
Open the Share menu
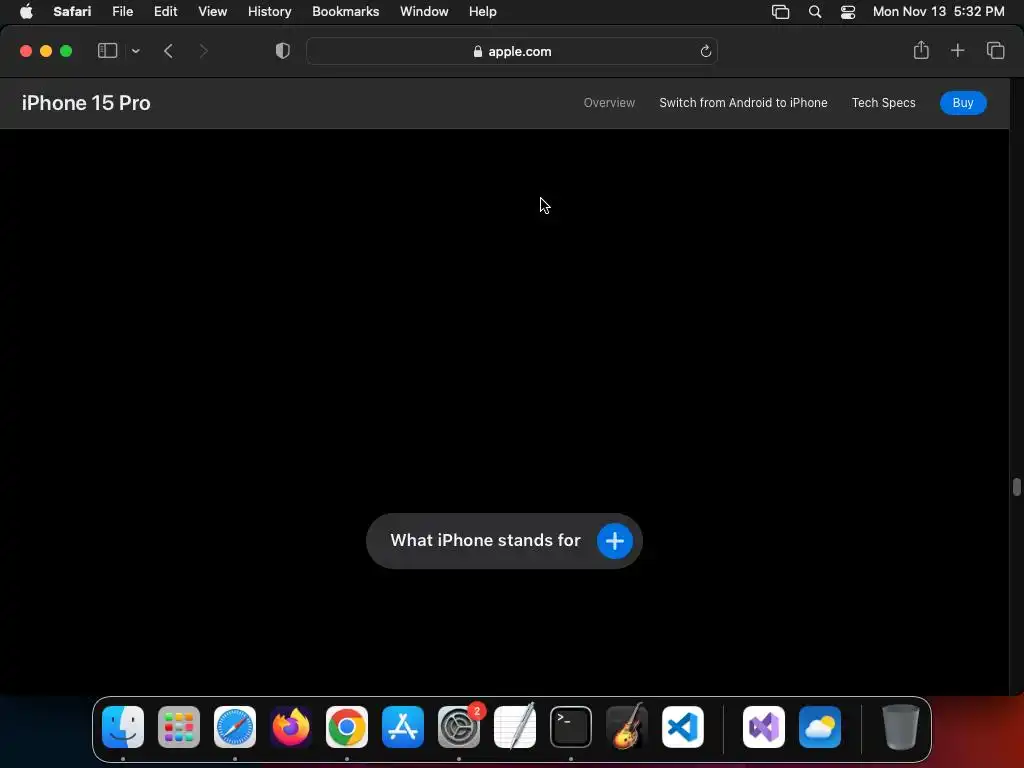click(x=921, y=50)
